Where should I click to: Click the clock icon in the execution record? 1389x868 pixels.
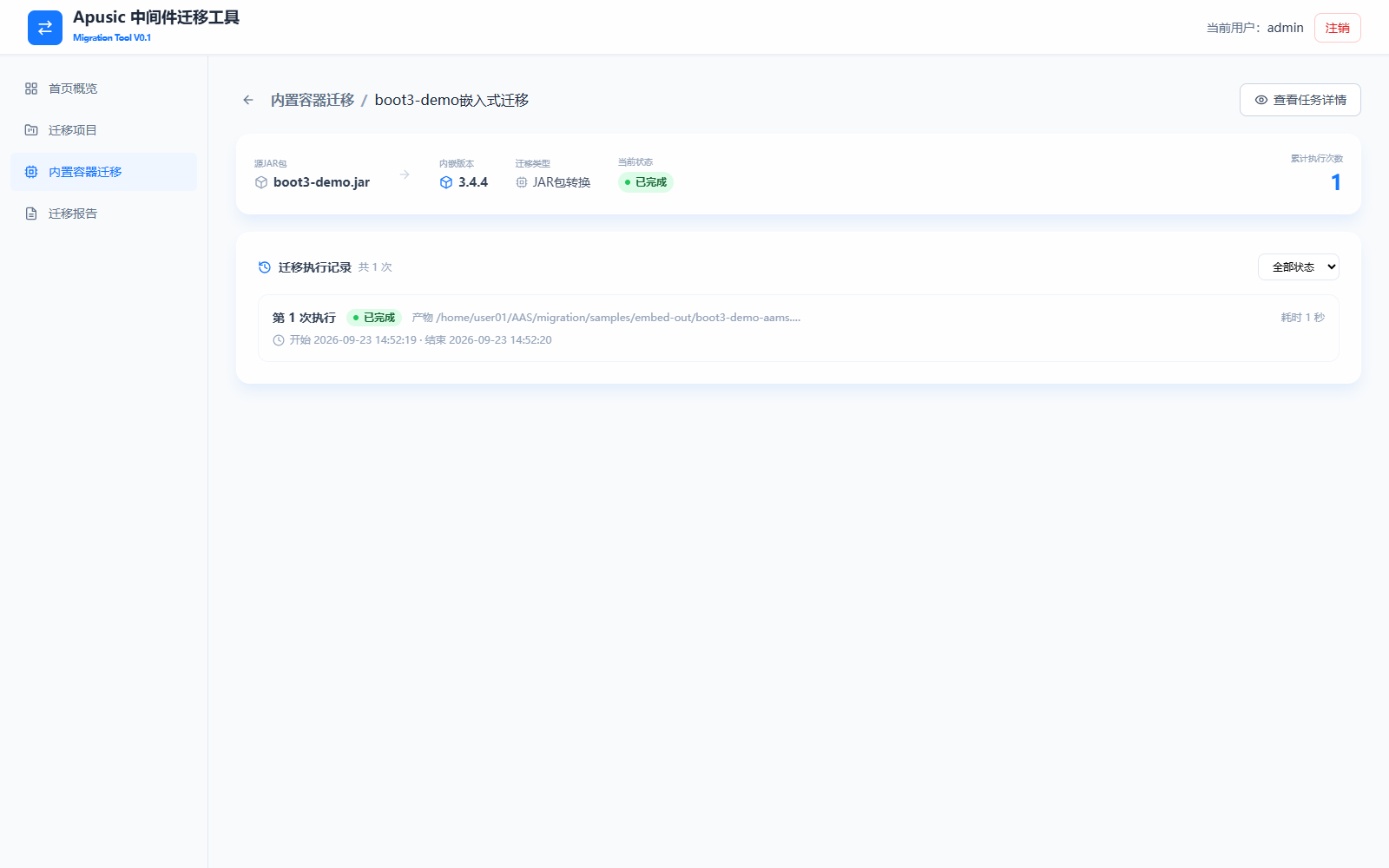click(279, 340)
